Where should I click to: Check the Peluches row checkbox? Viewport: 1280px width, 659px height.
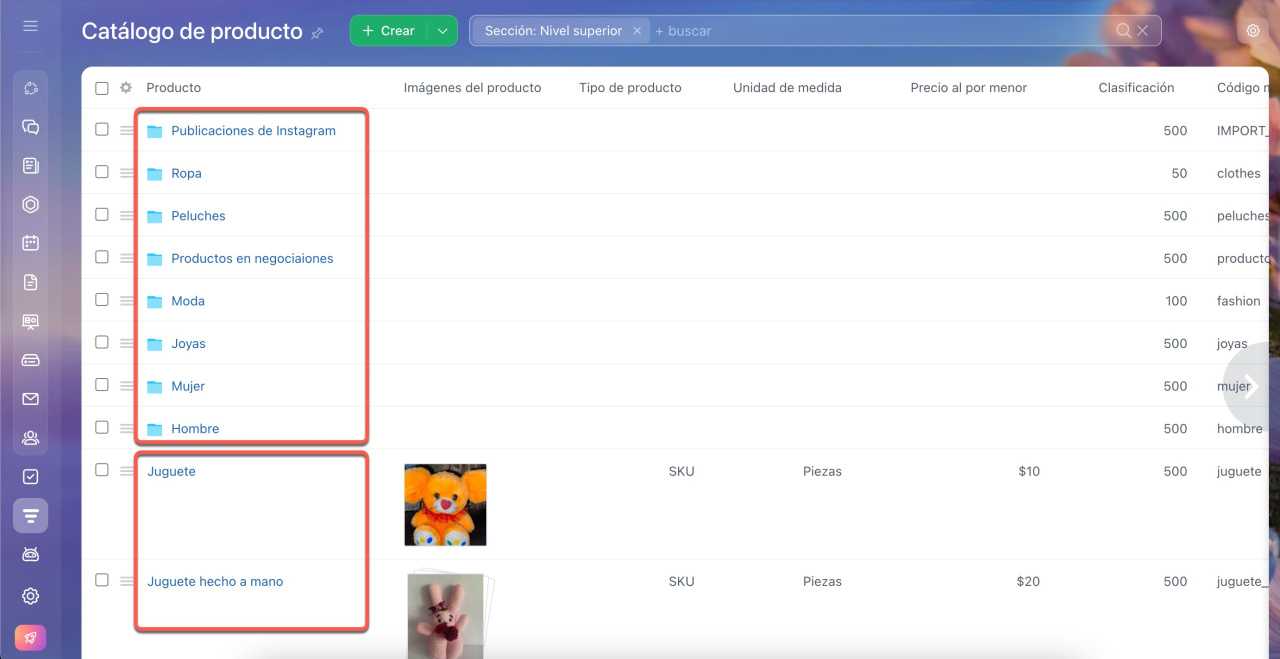pos(102,214)
